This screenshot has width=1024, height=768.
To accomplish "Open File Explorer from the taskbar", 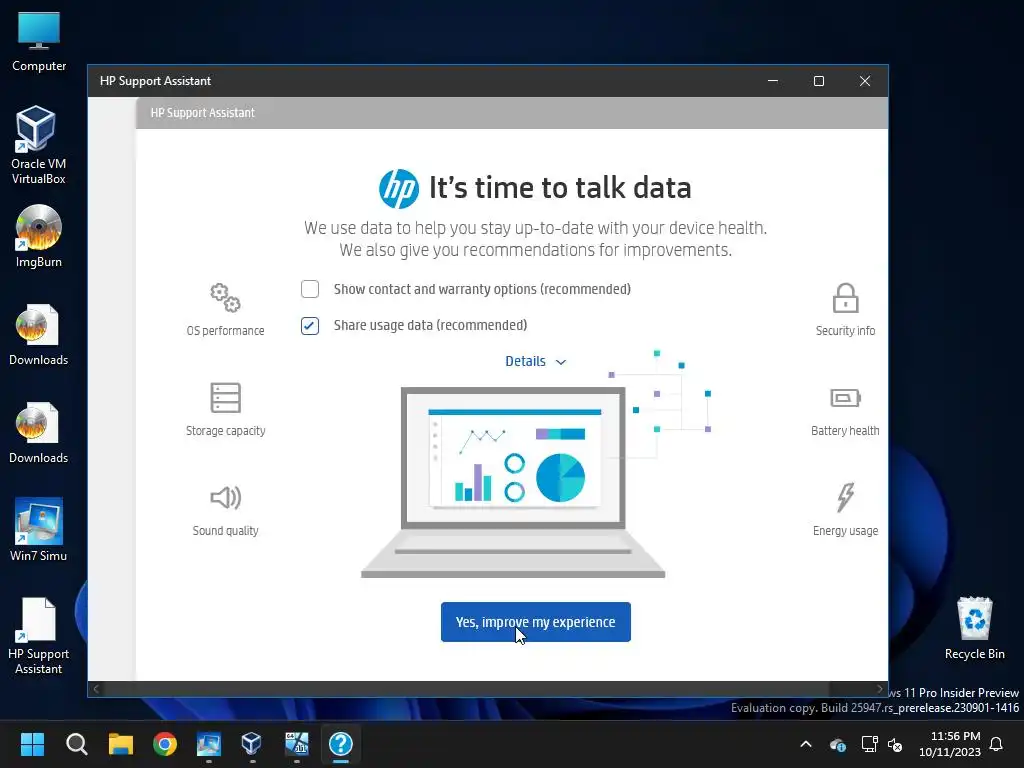I will click(x=121, y=744).
